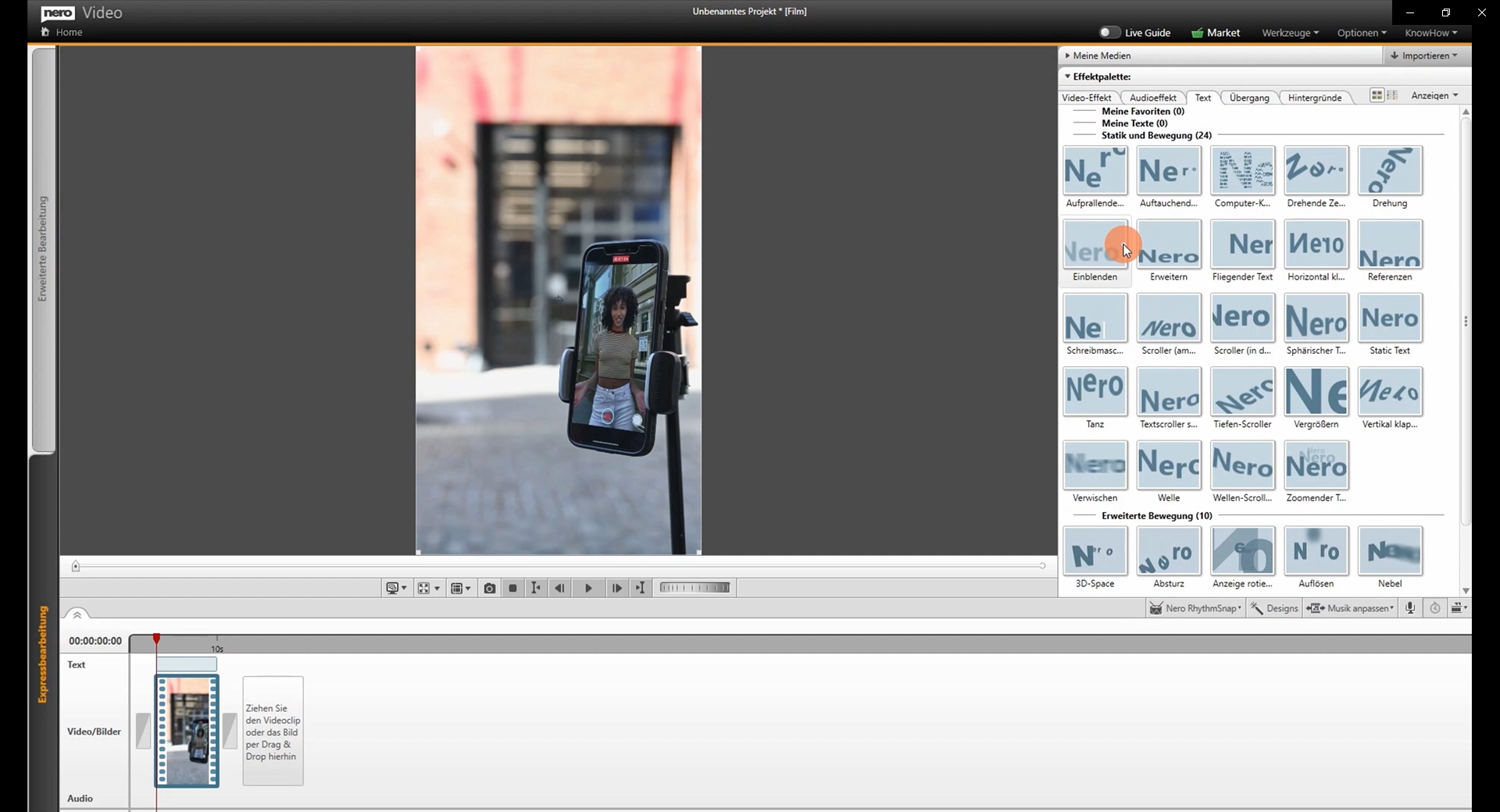This screenshot has height=812, width=1500.
Task: Open the safe-area grid dropdown
Action: [x=461, y=588]
